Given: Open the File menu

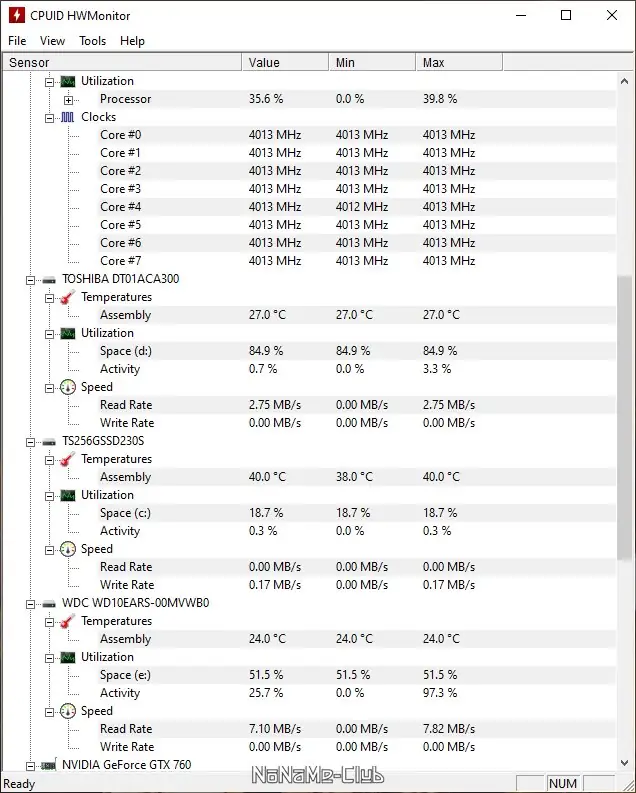Looking at the screenshot, I should click(x=17, y=41).
